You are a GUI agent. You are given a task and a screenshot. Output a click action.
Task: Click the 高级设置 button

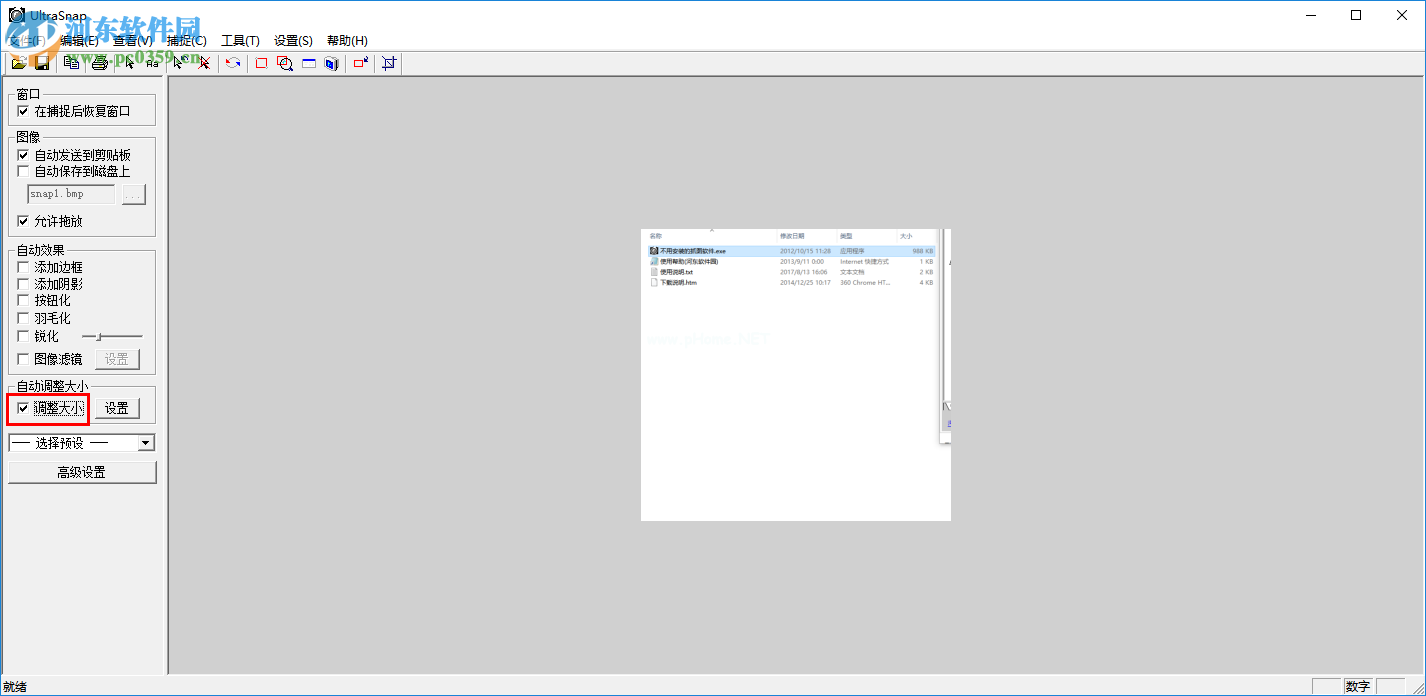pyautogui.click(x=82, y=472)
